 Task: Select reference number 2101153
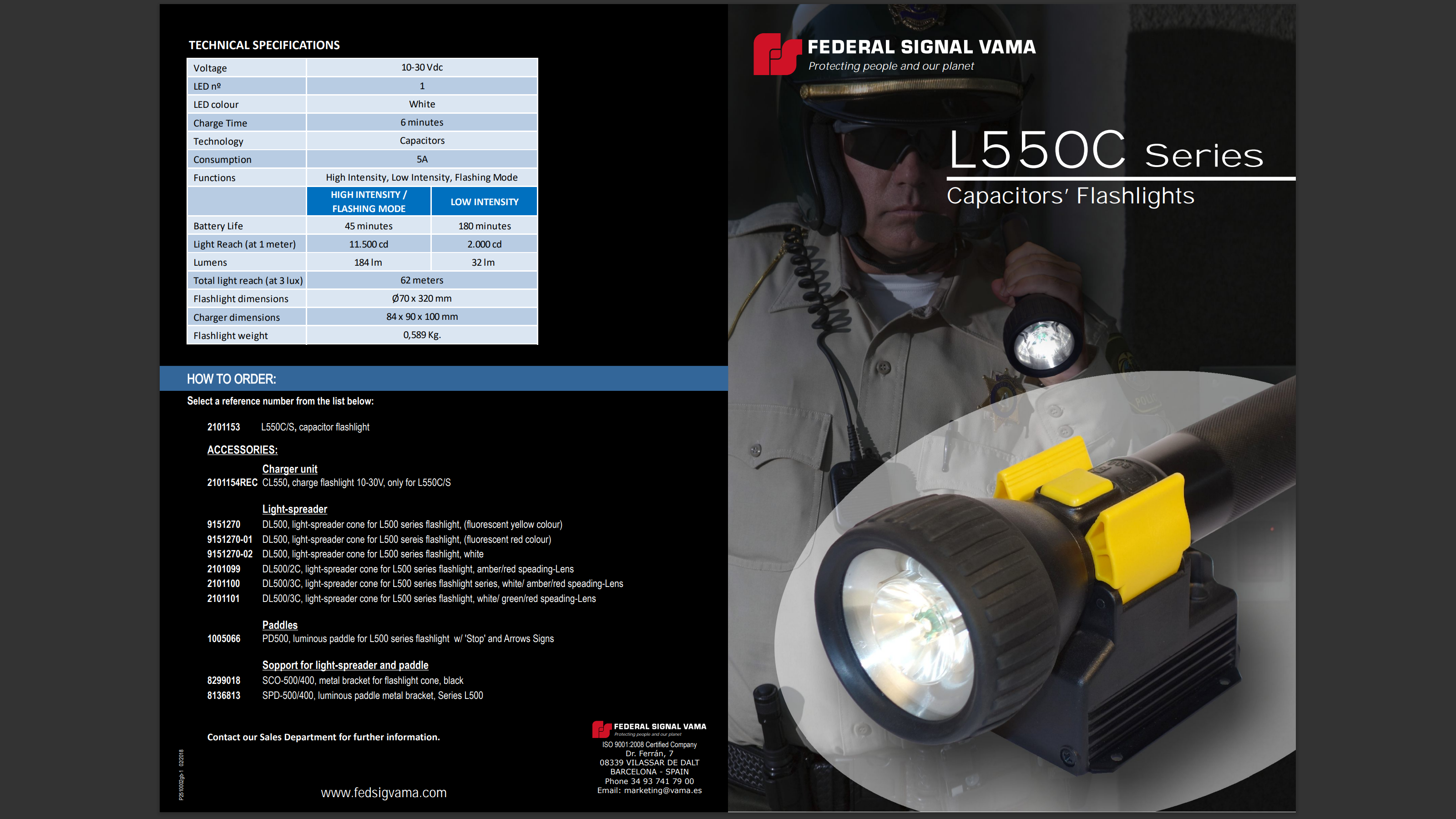point(223,427)
